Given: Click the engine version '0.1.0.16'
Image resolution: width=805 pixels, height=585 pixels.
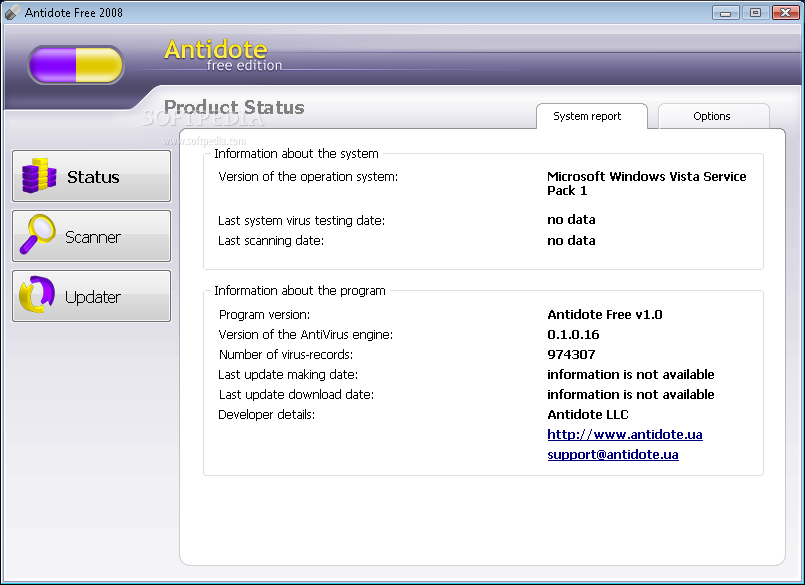Looking at the screenshot, I should [573, 335].
